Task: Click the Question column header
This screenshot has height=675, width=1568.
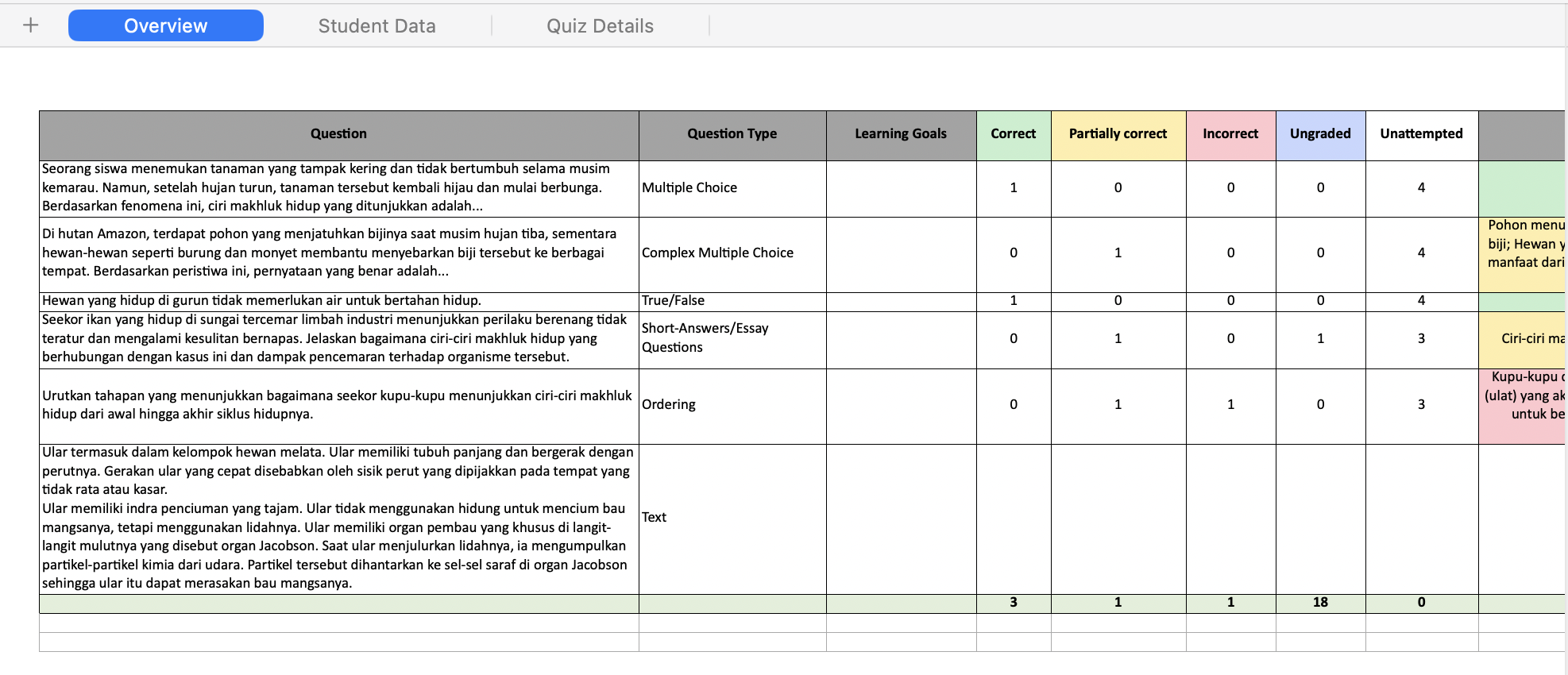Action: pos(338,134)
